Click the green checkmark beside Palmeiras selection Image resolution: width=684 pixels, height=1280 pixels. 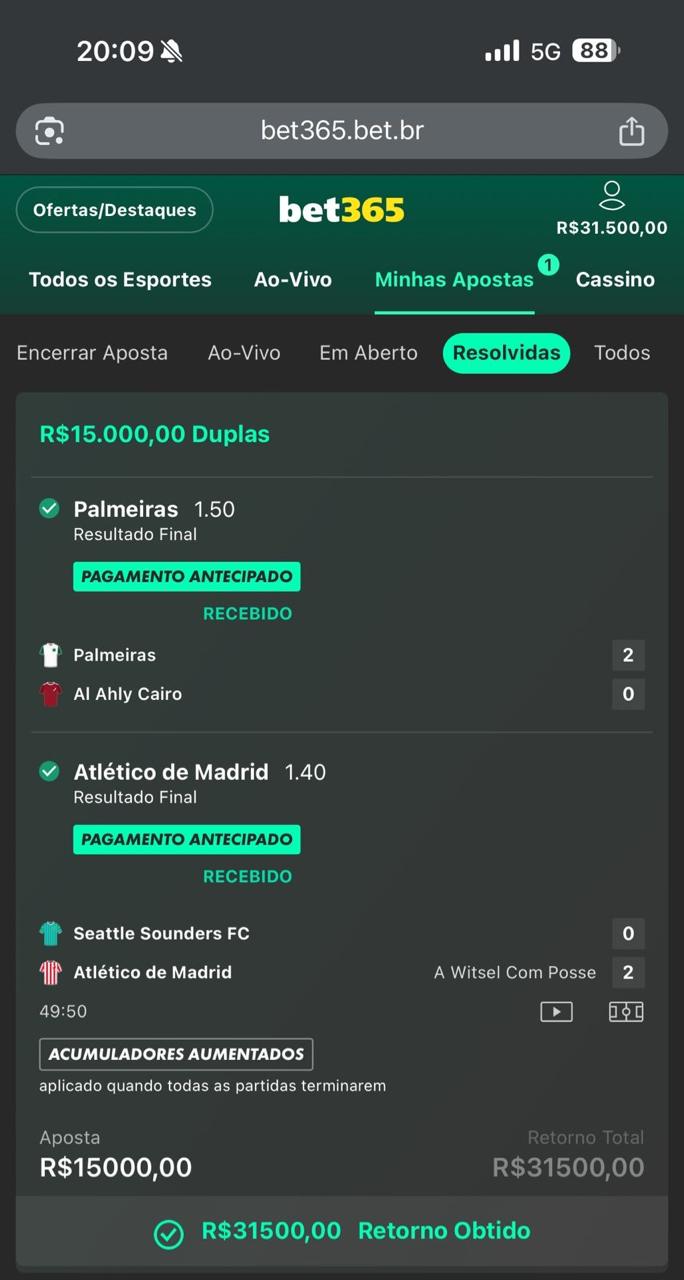pyautogui.click(x=48, y=508)
